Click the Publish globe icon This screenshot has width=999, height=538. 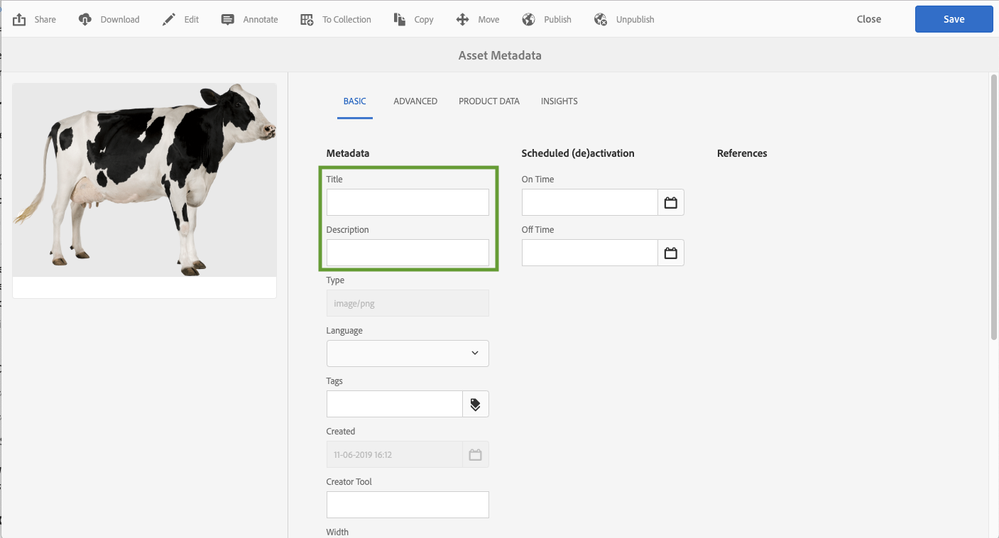pyautogui.click(x=528, y=19)
